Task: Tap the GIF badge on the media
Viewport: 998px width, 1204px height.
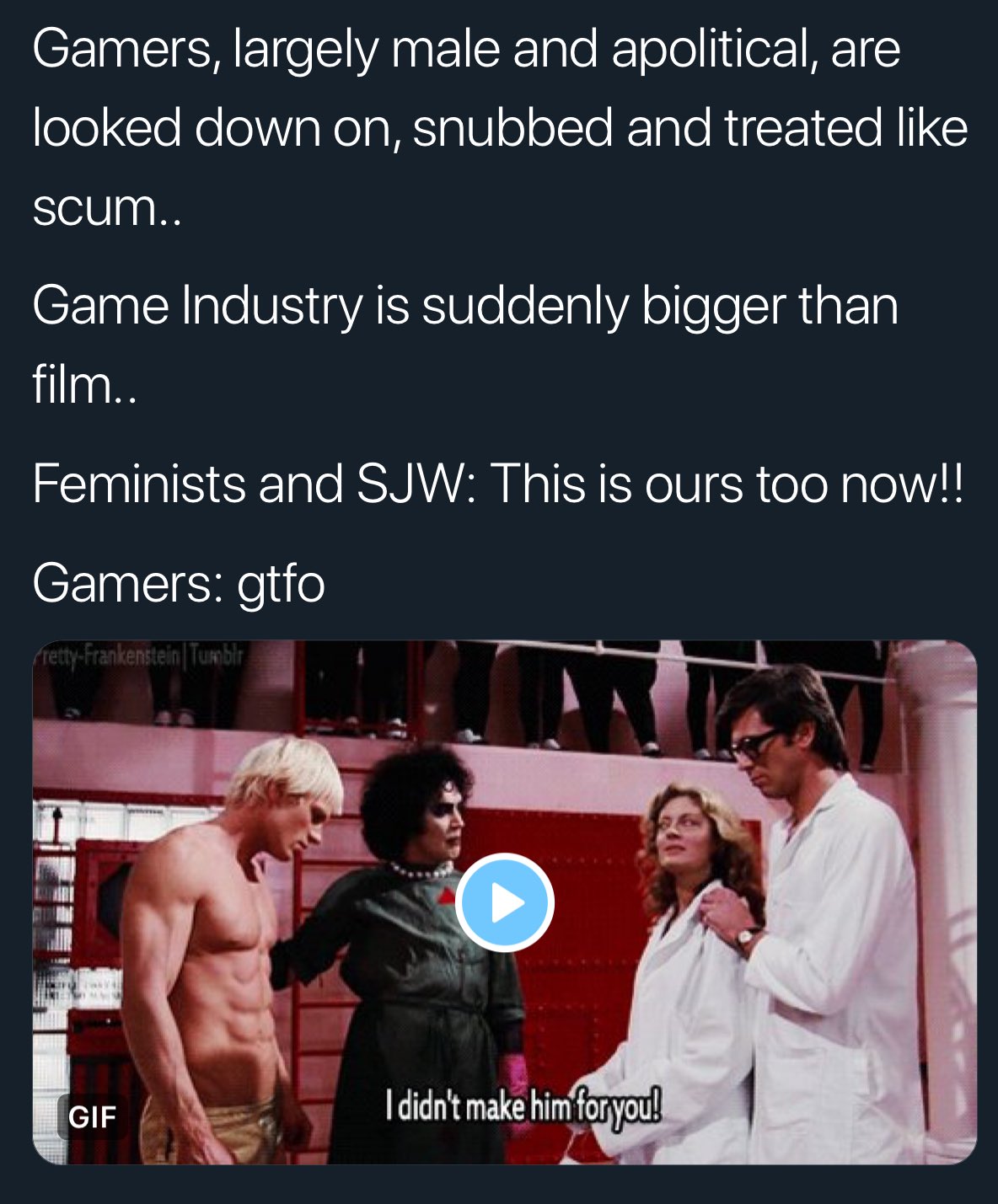Action: click(92, 1116)
